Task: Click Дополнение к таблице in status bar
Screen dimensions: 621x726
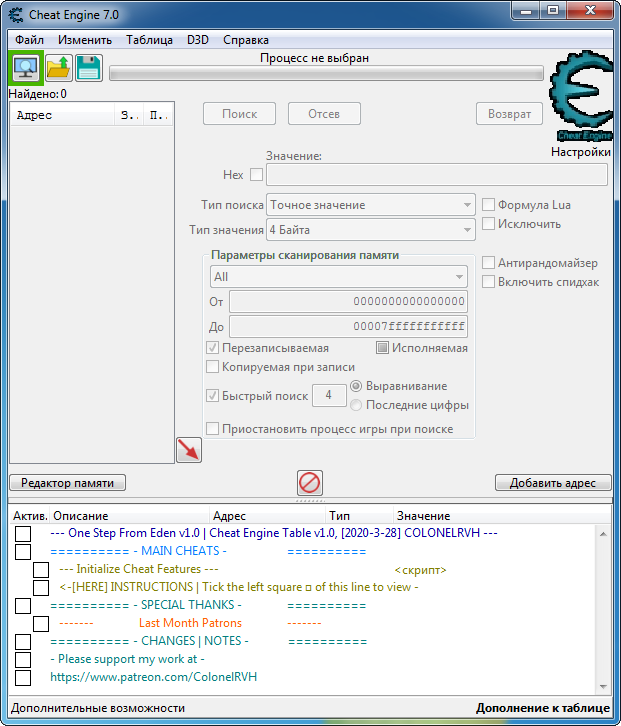Action: [543, 708]
